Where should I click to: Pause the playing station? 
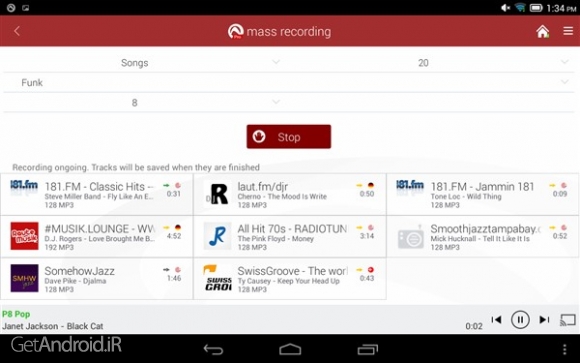520,320
